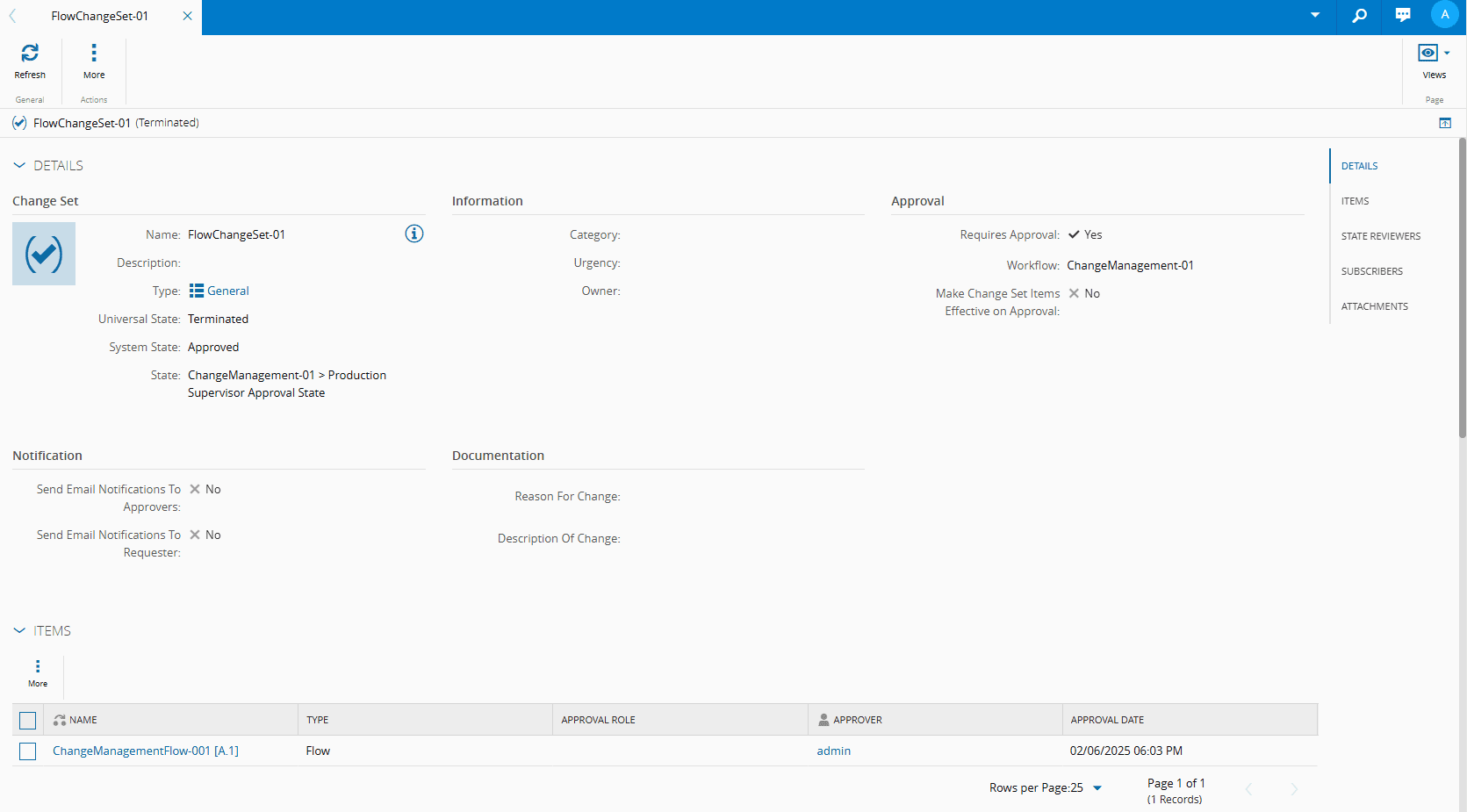Go to ITEMS in the side navigation
Viewport: 1467px width, 812px height.
pos(1355,201)
